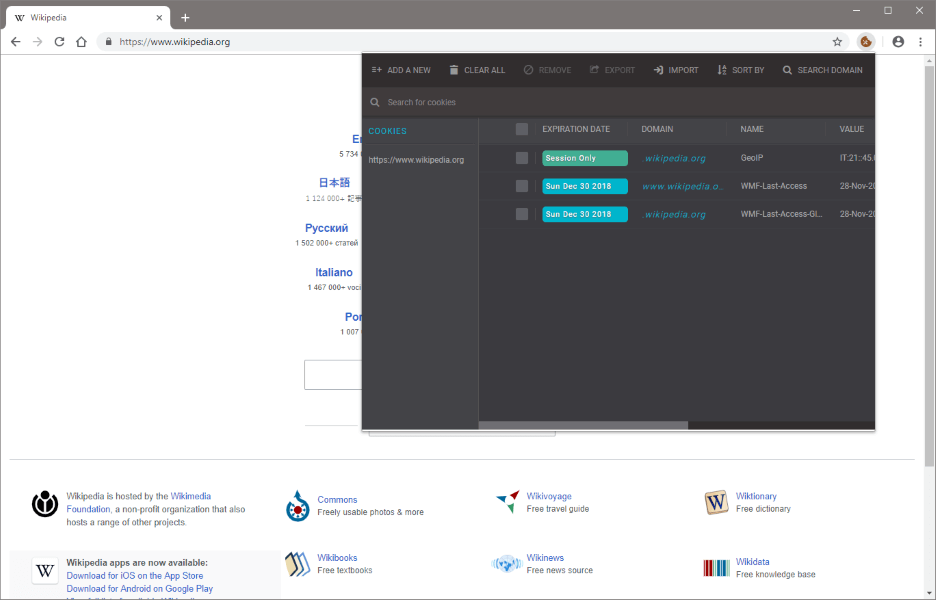Click the ADD A NEW cookie icon
The width and height of the screenshot is (936, 600).
click(x=375, y=69)
